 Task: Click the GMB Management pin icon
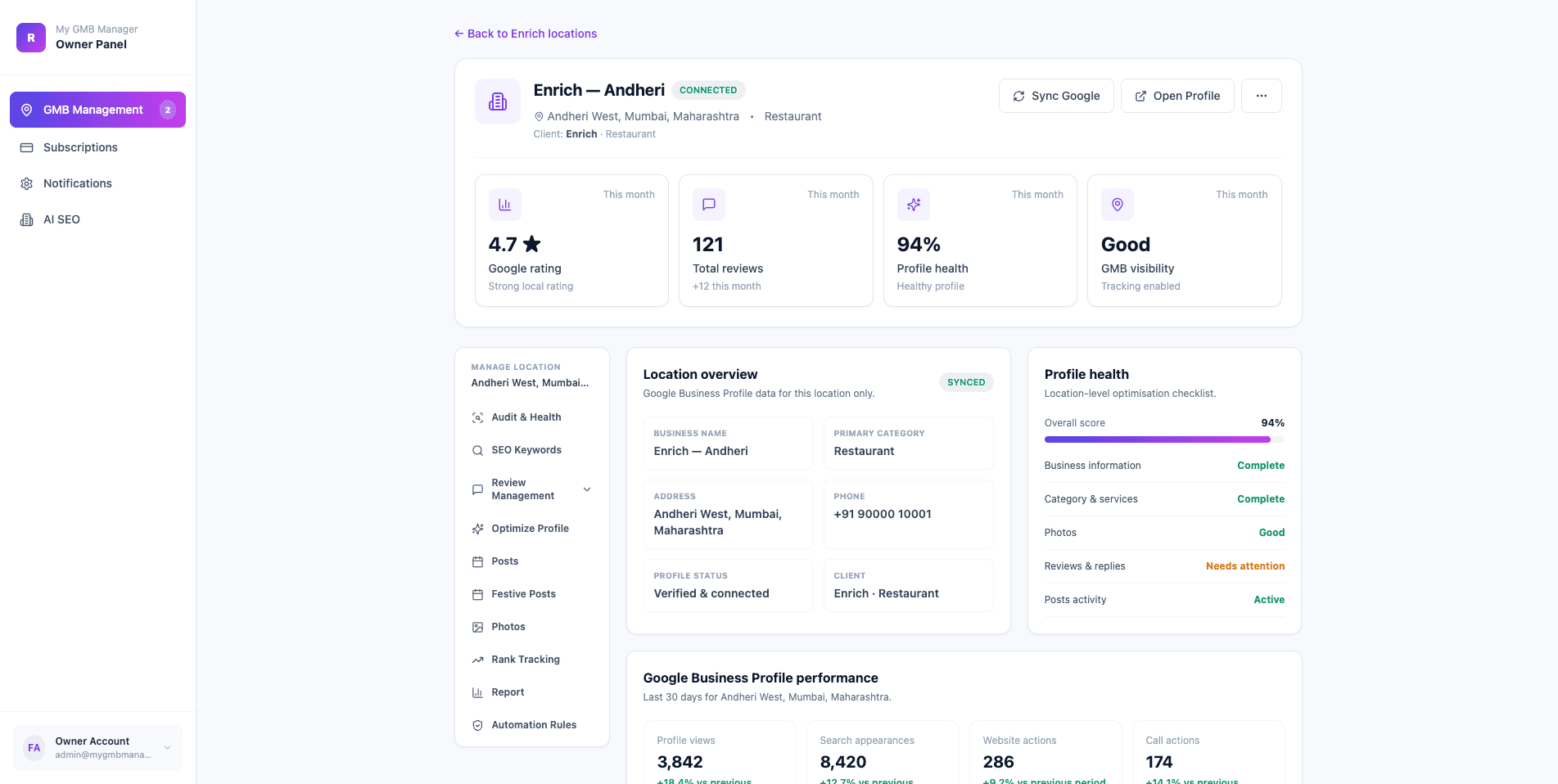[x=26, y=110]
